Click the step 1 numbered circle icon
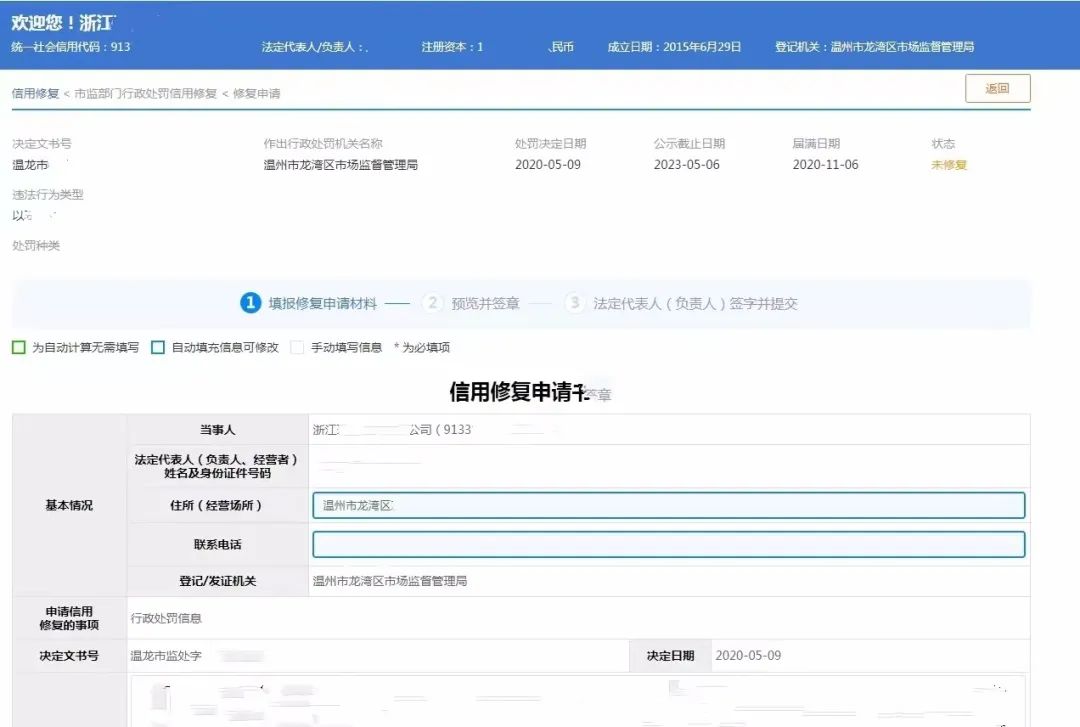 point(251,303)
